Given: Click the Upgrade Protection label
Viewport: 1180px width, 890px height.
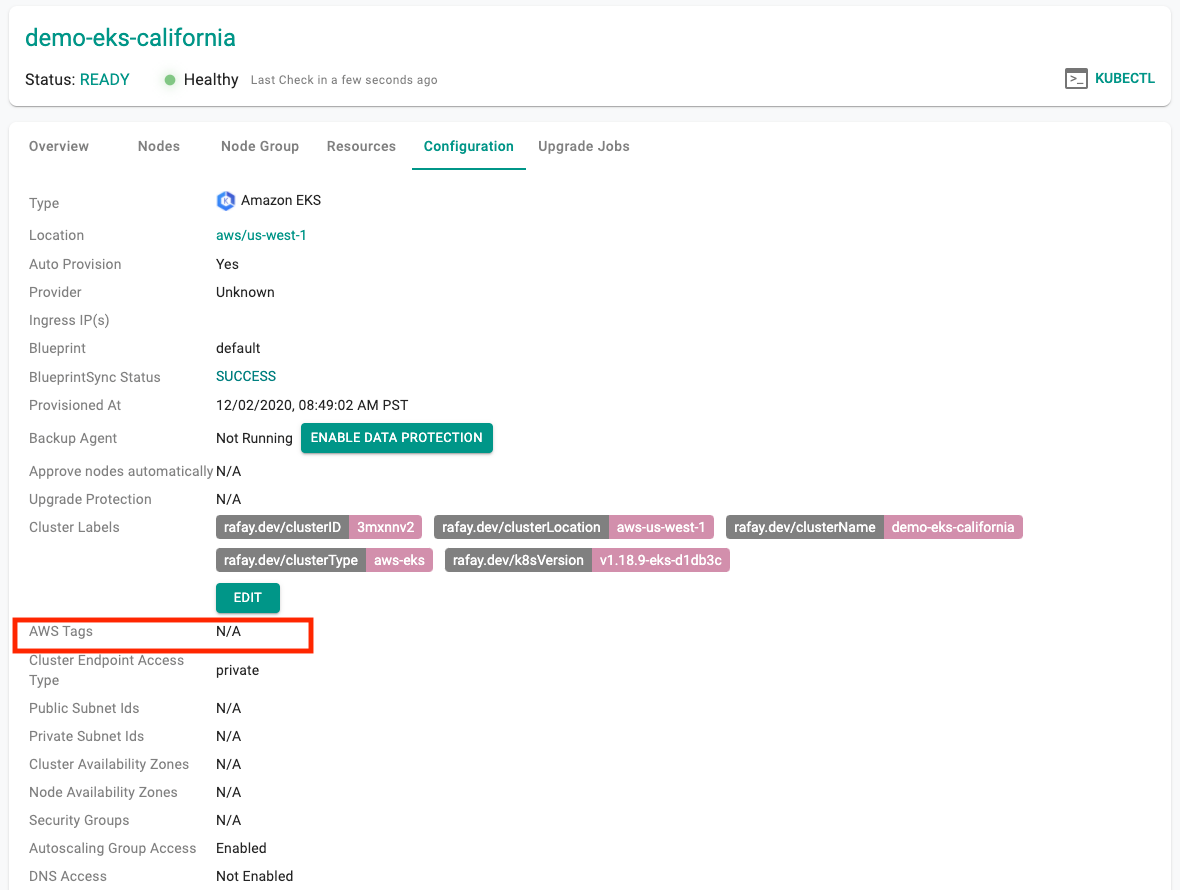Looking at the screenshot, I should point(90,500).
